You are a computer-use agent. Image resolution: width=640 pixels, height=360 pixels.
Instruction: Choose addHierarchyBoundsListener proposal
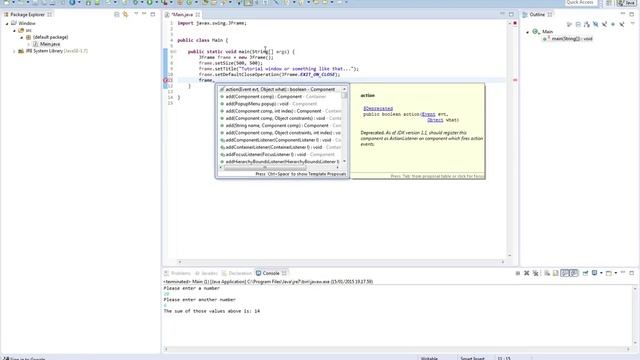pos(280,162)
